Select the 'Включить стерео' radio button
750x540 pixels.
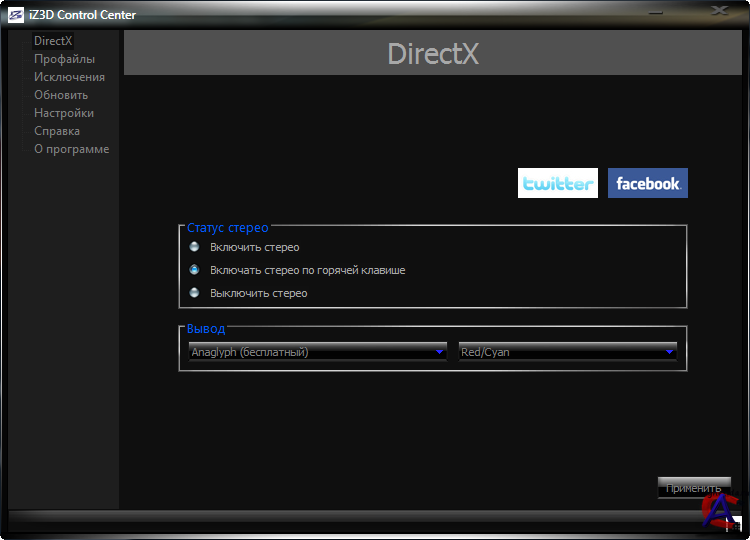(x=194, y=247)
